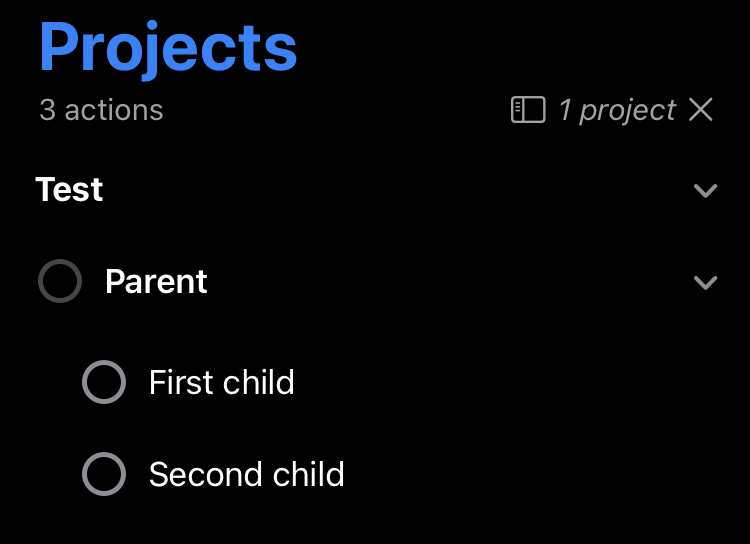Clear the 1 project filter with X
This screenshot has height=544, width=750.
point(701,110)
